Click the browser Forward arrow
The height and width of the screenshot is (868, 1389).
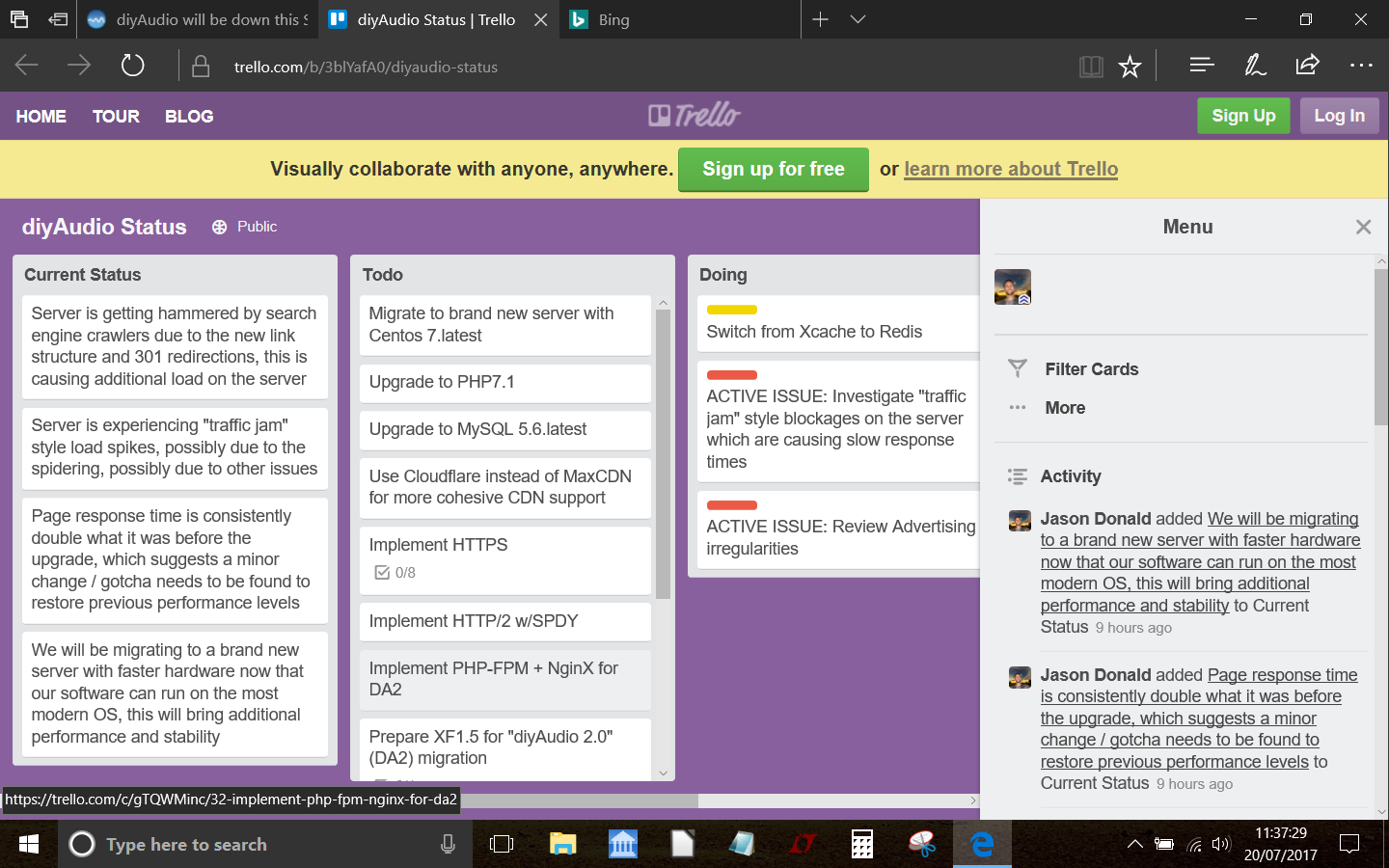[x=79, y=66]
